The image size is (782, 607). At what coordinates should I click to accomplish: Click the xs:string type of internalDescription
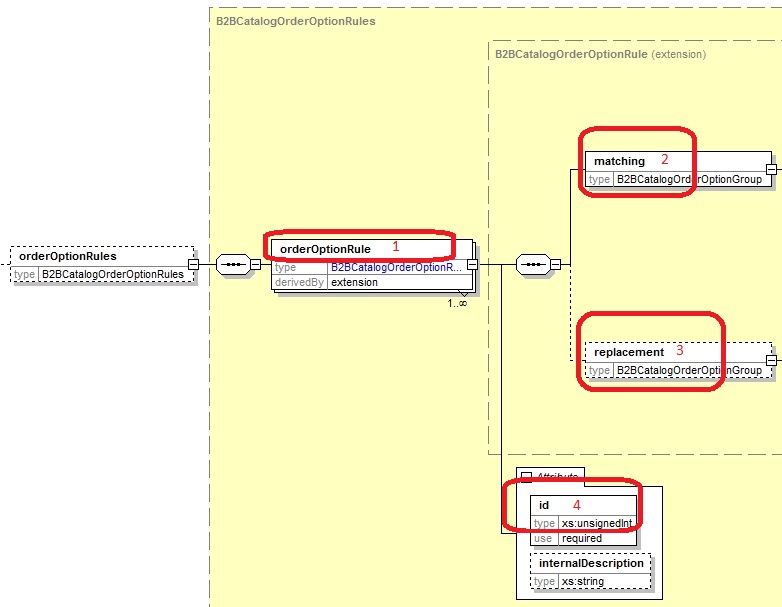(x=584, y=581)
